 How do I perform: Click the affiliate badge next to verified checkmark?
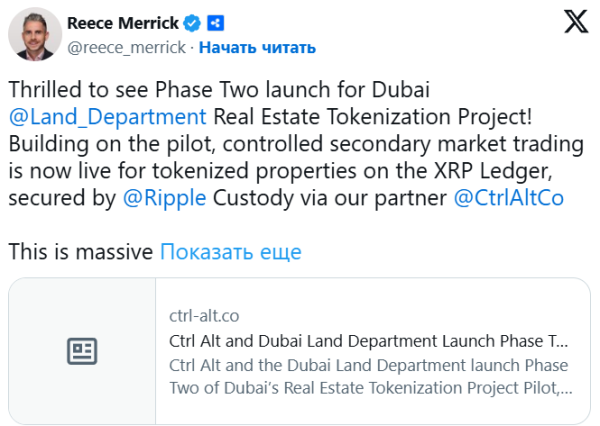215,22
